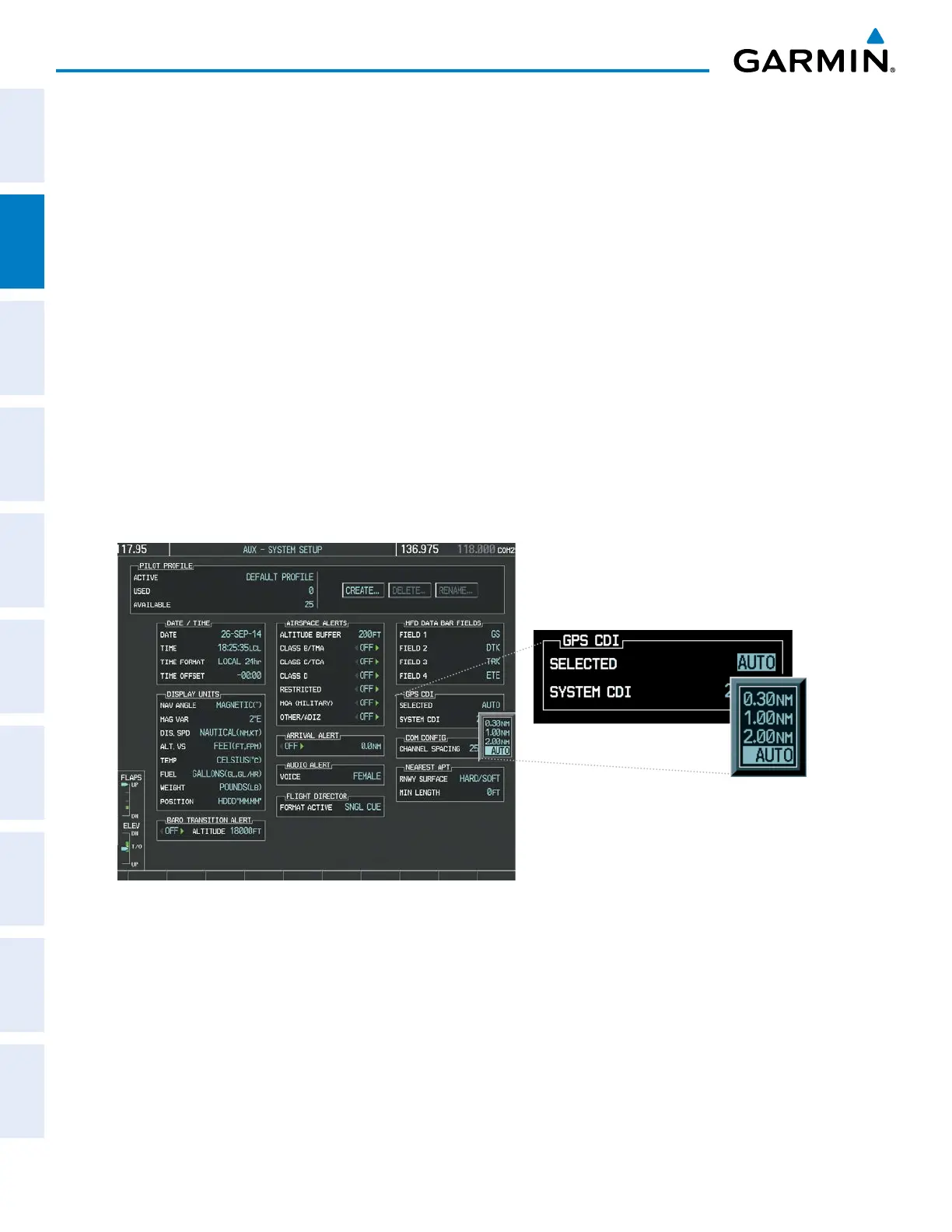Click the GPS CDI SELECTED AUTO value on the MFD

click(491, 705)
